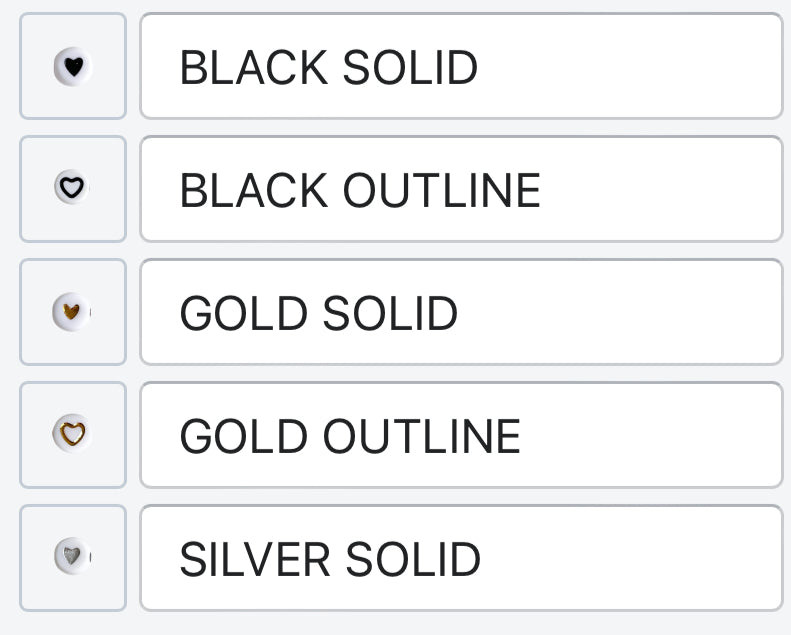
Task: Choose the gold outline heart bead icon
Action: pyautogui.click(x=72, y=433)
